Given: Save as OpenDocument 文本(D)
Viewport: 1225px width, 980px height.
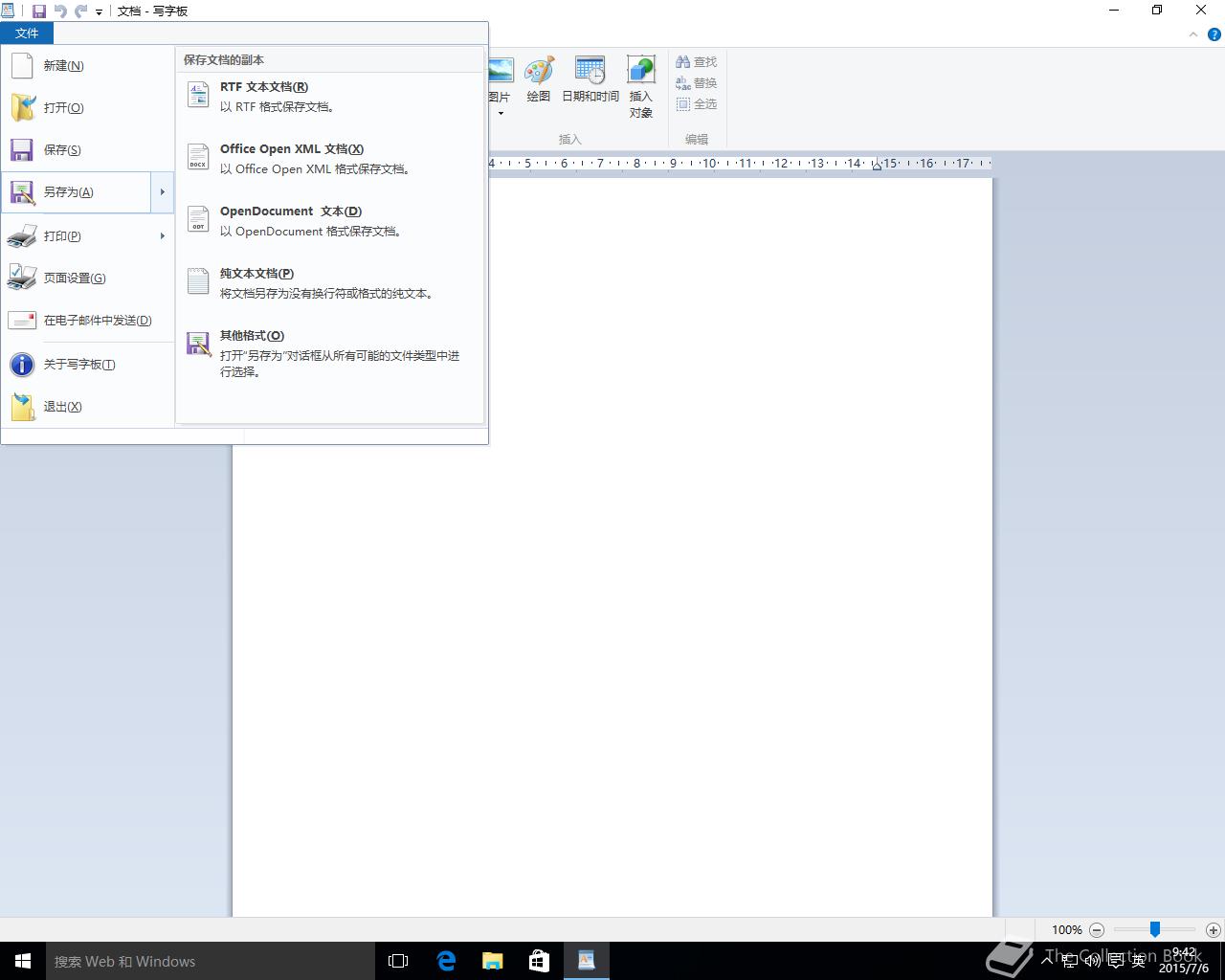Looking at the screenshot, I should click(x=330, y=220).
